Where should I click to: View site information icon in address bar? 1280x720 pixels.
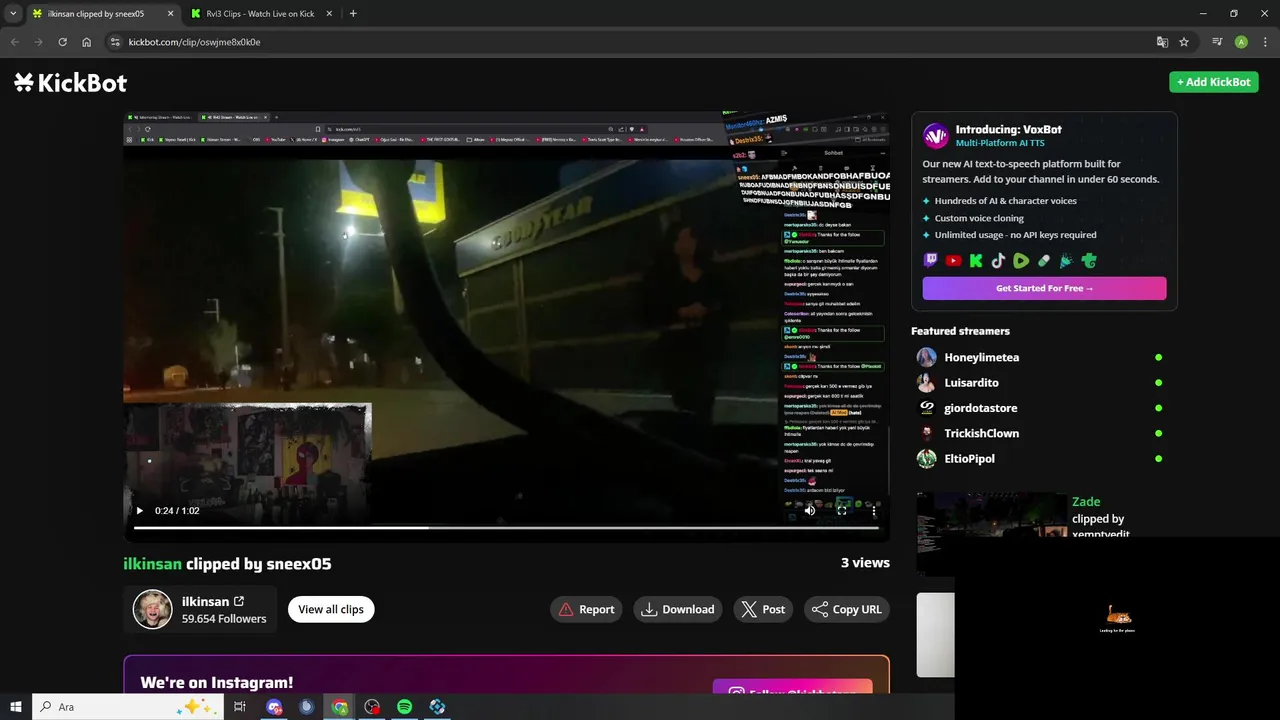click(115, 42)
